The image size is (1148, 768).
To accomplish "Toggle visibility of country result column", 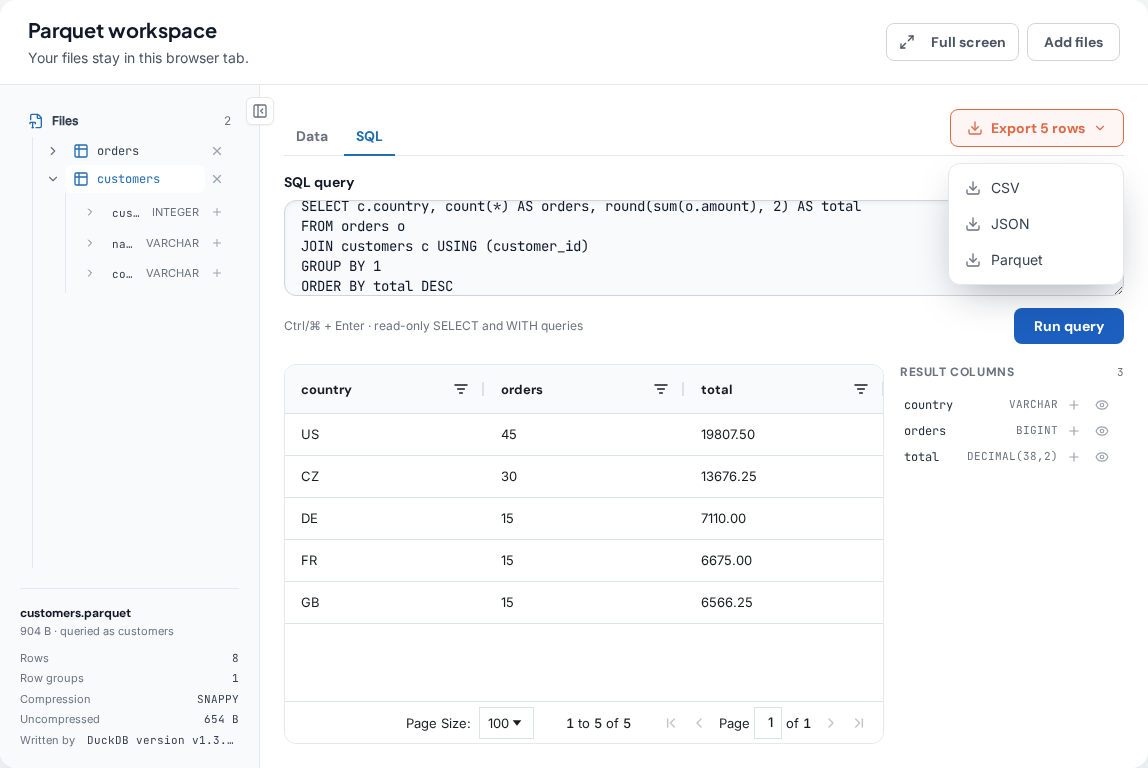I will (x=1102, y=405).
